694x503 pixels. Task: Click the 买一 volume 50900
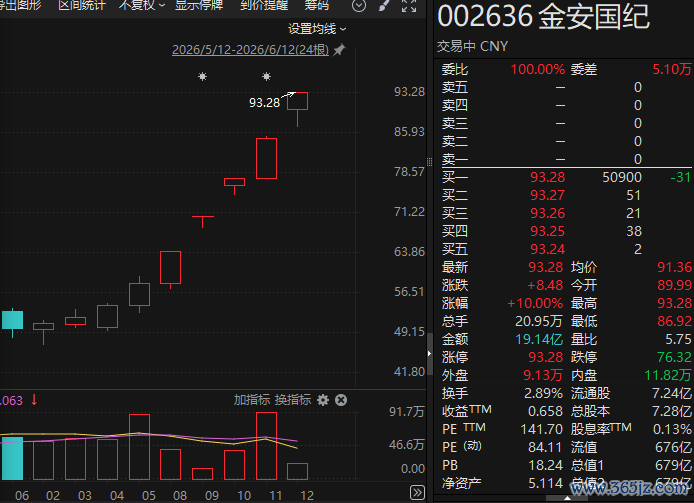click(622, 177)
